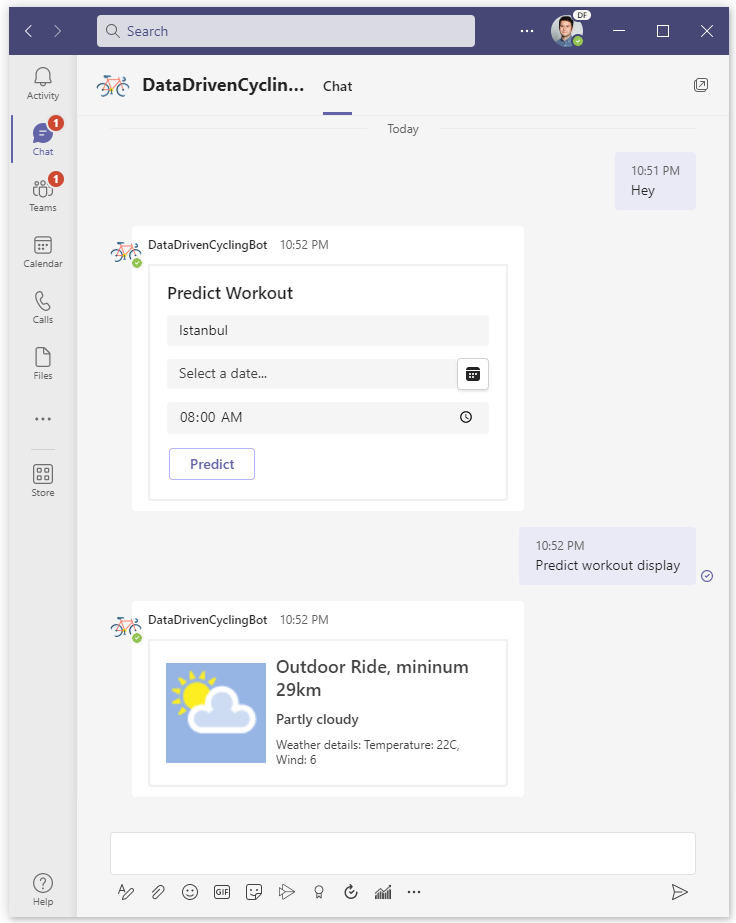Open the Teams section in sidebar
The width and height of the screenshot is (736, 923).
43,195
